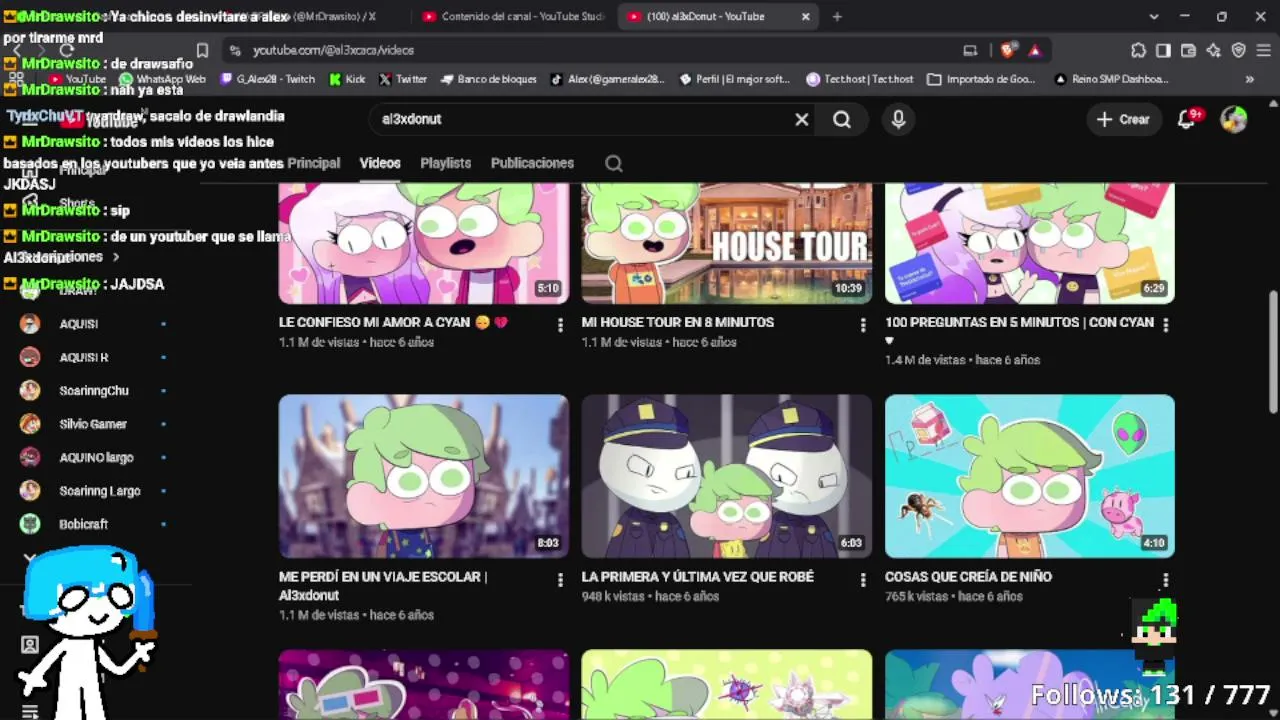This screenshot has height=720, width=1280.
Task: Open the Perfil El mejor soft bookmark
Action: [x=735, y=79]
